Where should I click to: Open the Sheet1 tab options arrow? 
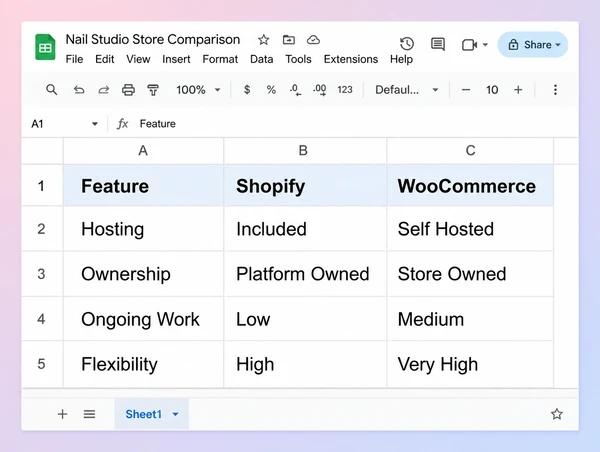175,414
